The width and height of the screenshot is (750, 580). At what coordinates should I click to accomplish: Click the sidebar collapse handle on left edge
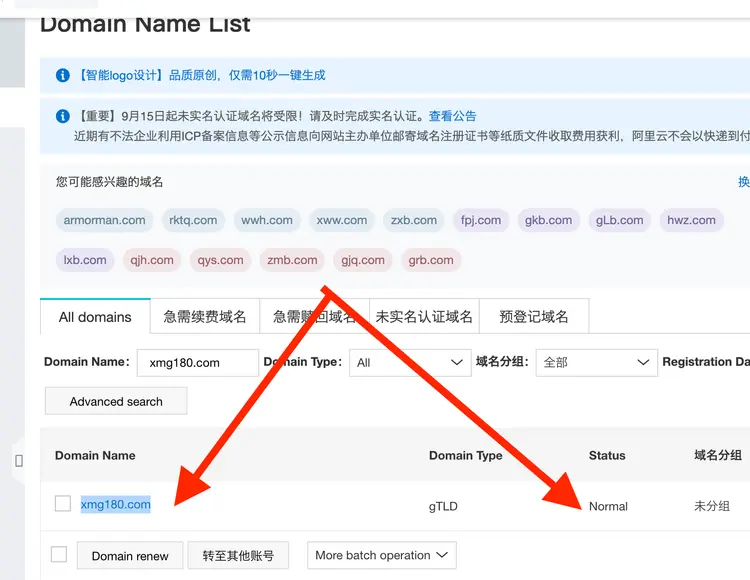coord(18,461)
